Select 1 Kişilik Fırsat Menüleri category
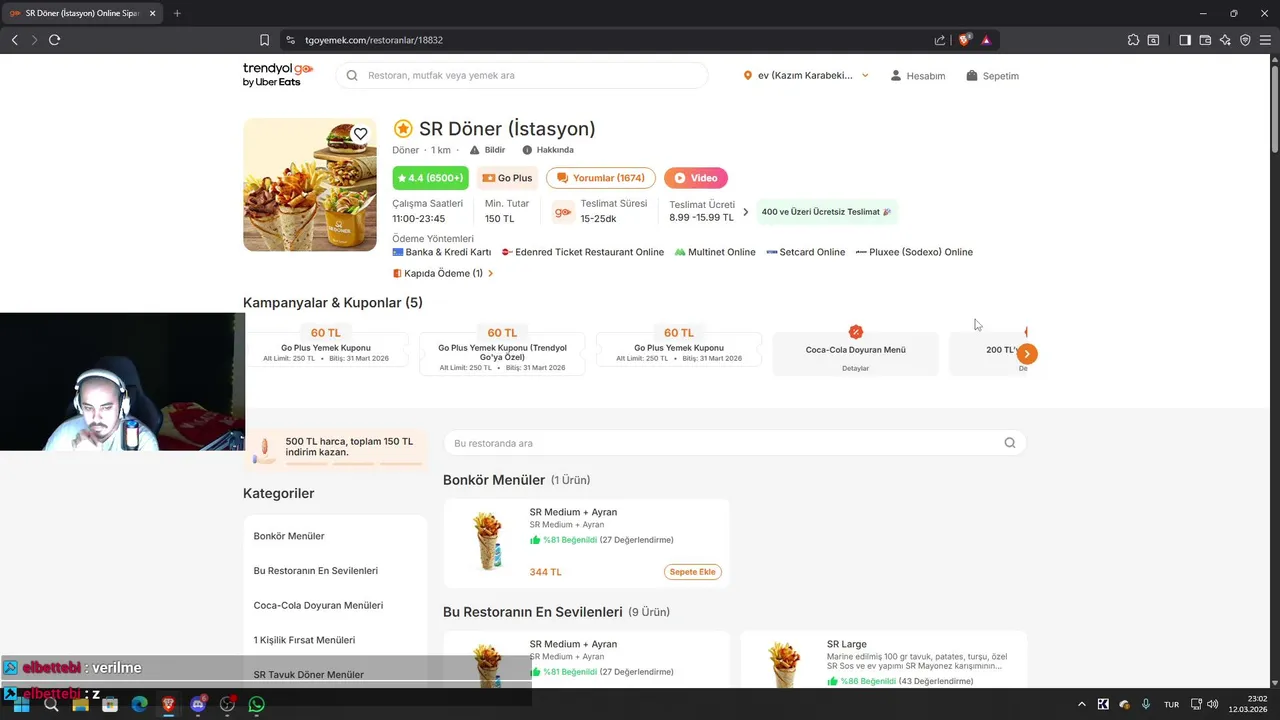 pos(304,640)
